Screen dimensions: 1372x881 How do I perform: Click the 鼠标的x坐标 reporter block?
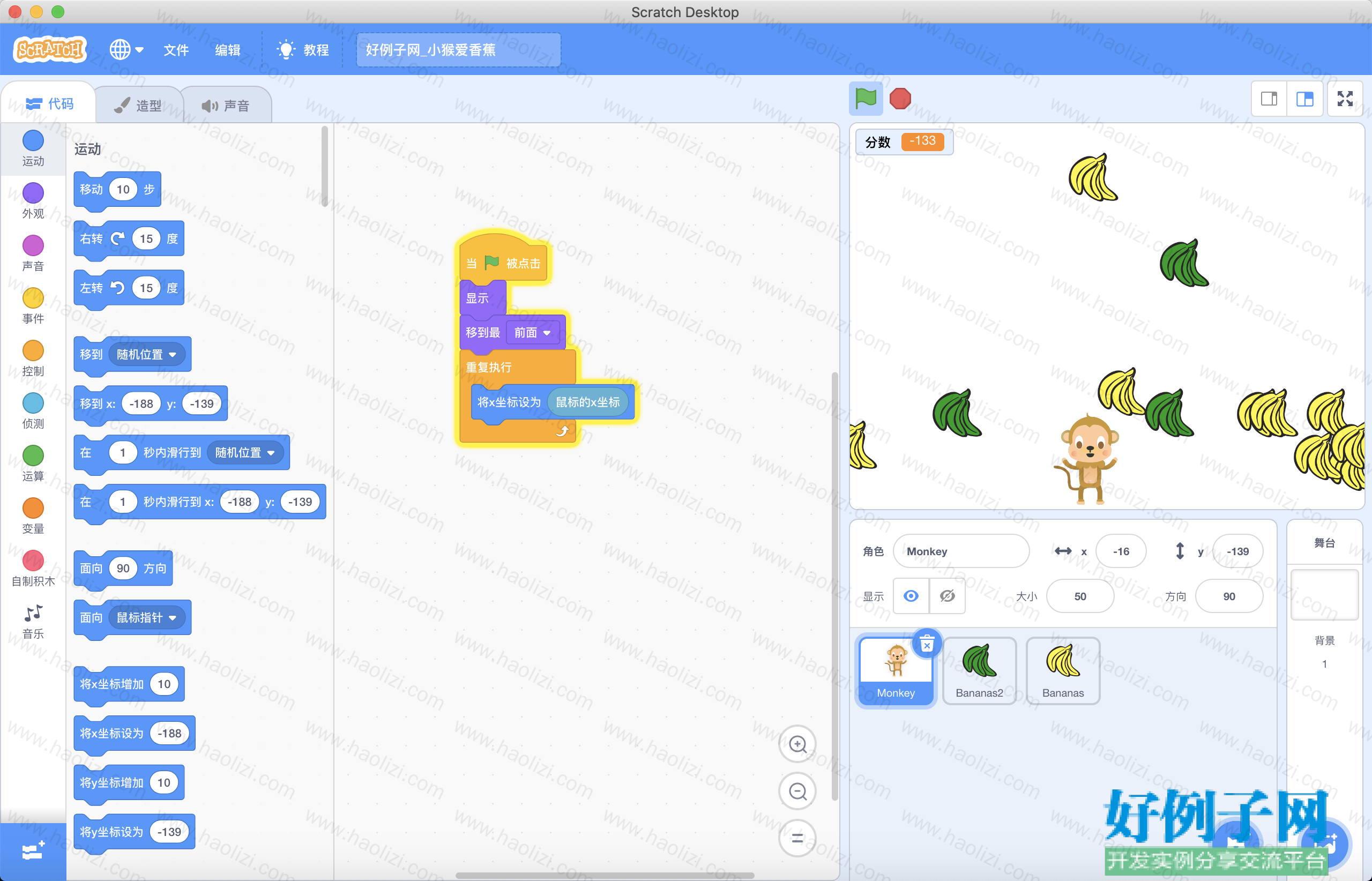pyautogui.click(x=587, y=402)
